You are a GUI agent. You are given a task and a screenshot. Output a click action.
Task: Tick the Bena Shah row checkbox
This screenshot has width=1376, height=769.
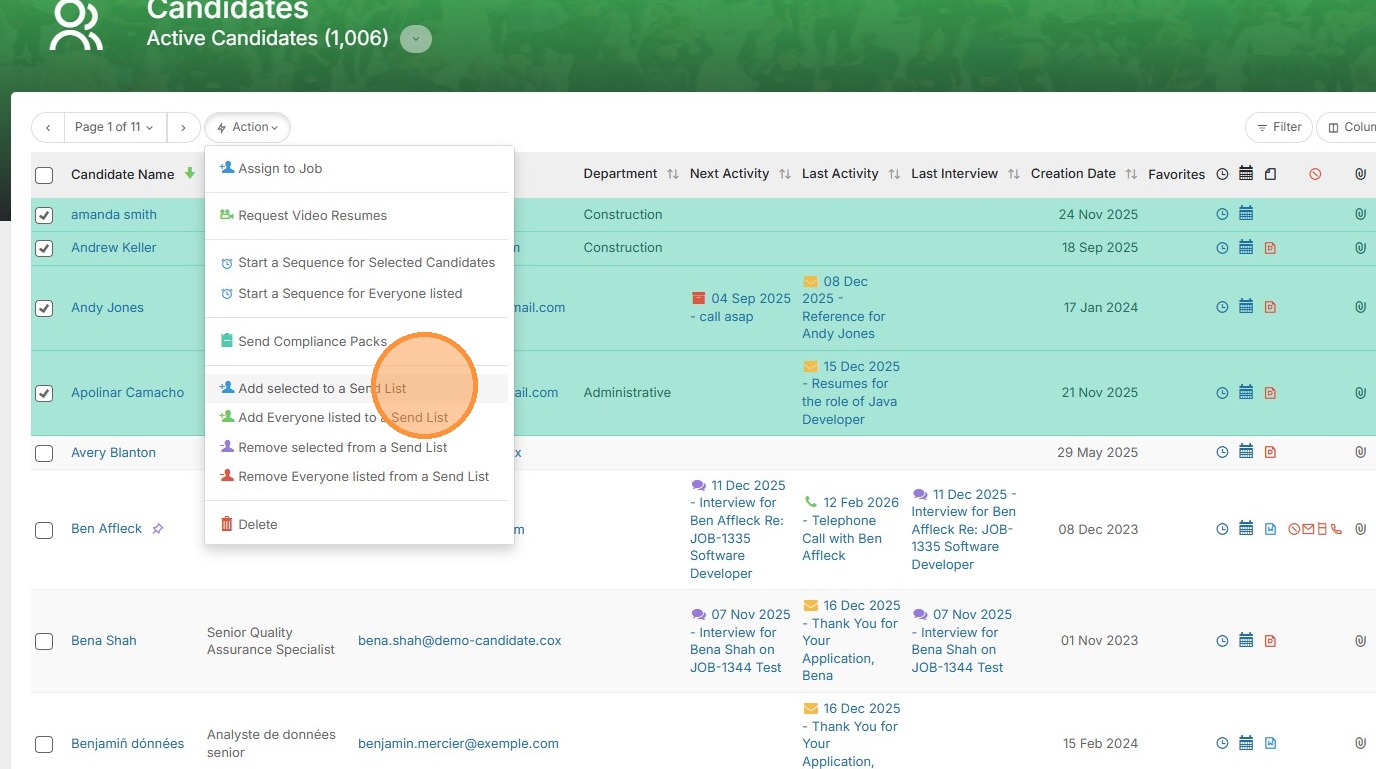coord(44,641)
